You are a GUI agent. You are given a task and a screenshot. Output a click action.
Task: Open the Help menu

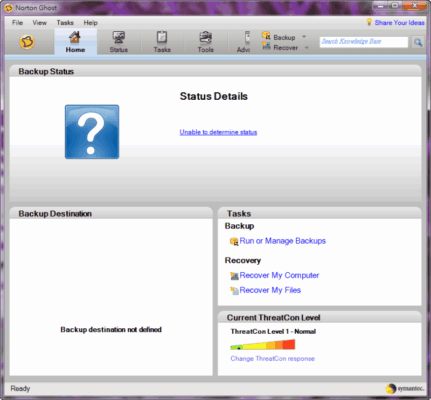90,23
